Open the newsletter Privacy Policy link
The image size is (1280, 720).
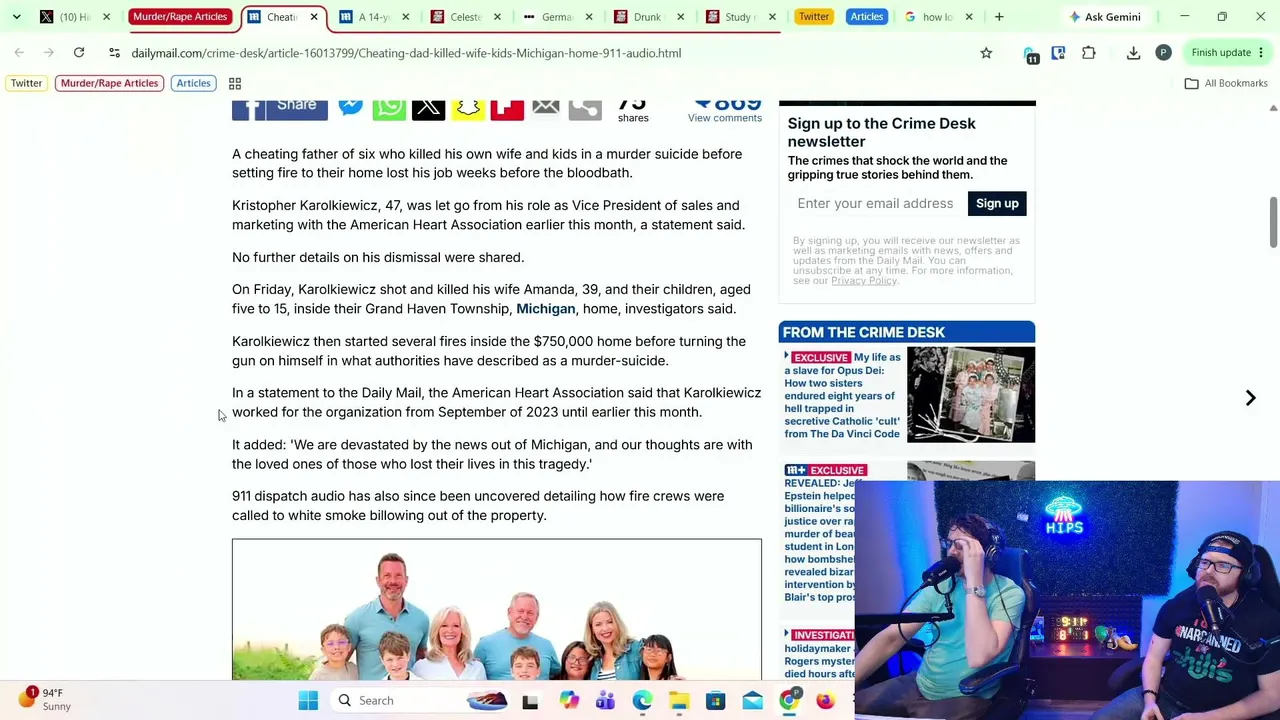click(x=864, y=281)
